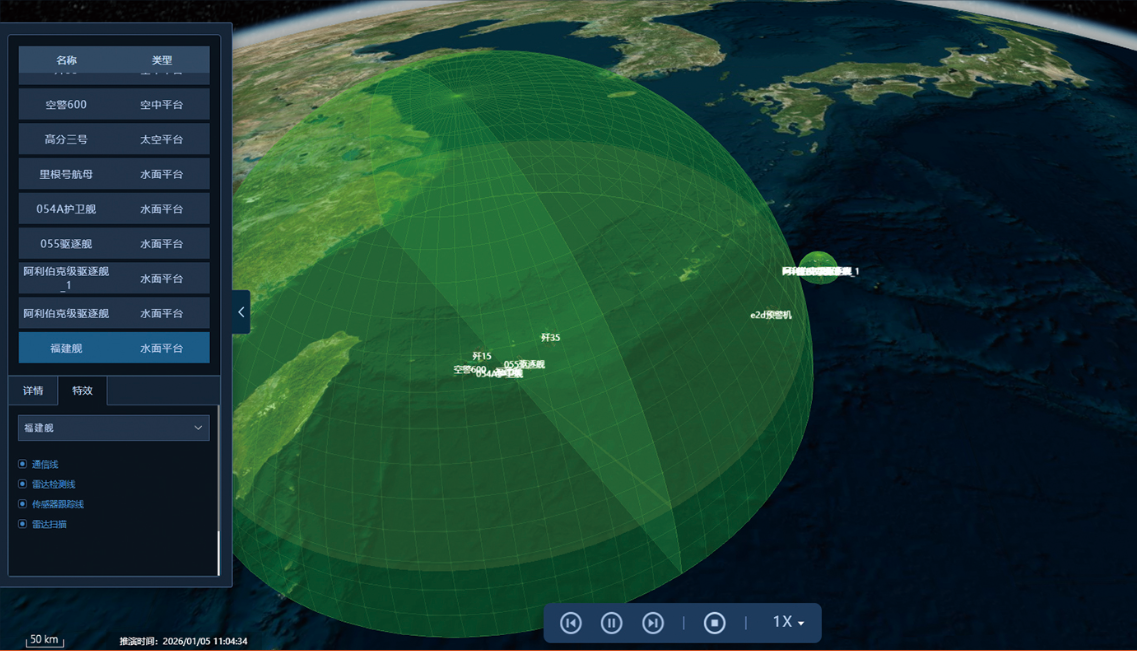Click 太空平台 type cell of 高分三号
The height and width of the screenshot is (651, 1137).
click(x=162, y=139)
